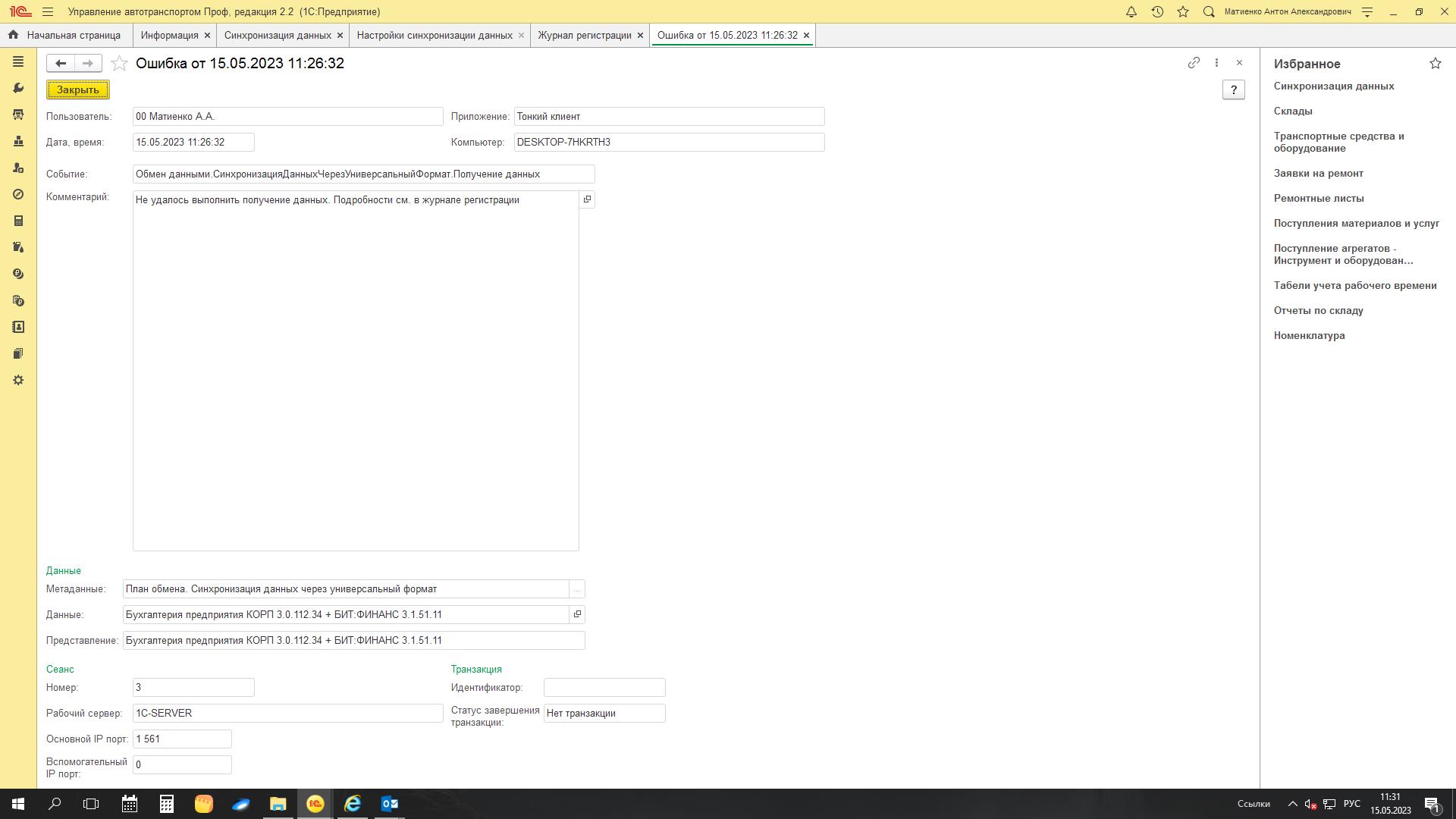This screenshot has height=819, width=1456.
Task: Switch to Настройки синхронизации данных tab
Action: pos(435,36)
